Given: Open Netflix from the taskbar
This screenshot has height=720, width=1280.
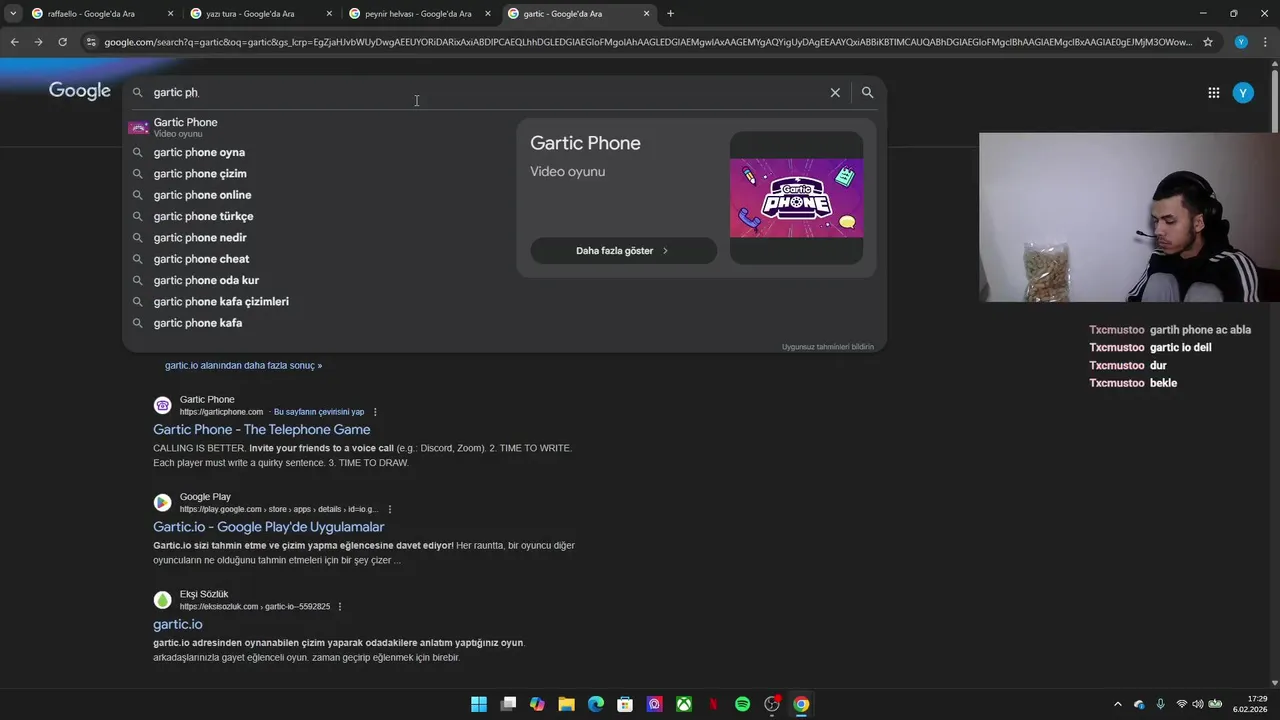Looking at the screenshot, I should [x=713, y=704].
